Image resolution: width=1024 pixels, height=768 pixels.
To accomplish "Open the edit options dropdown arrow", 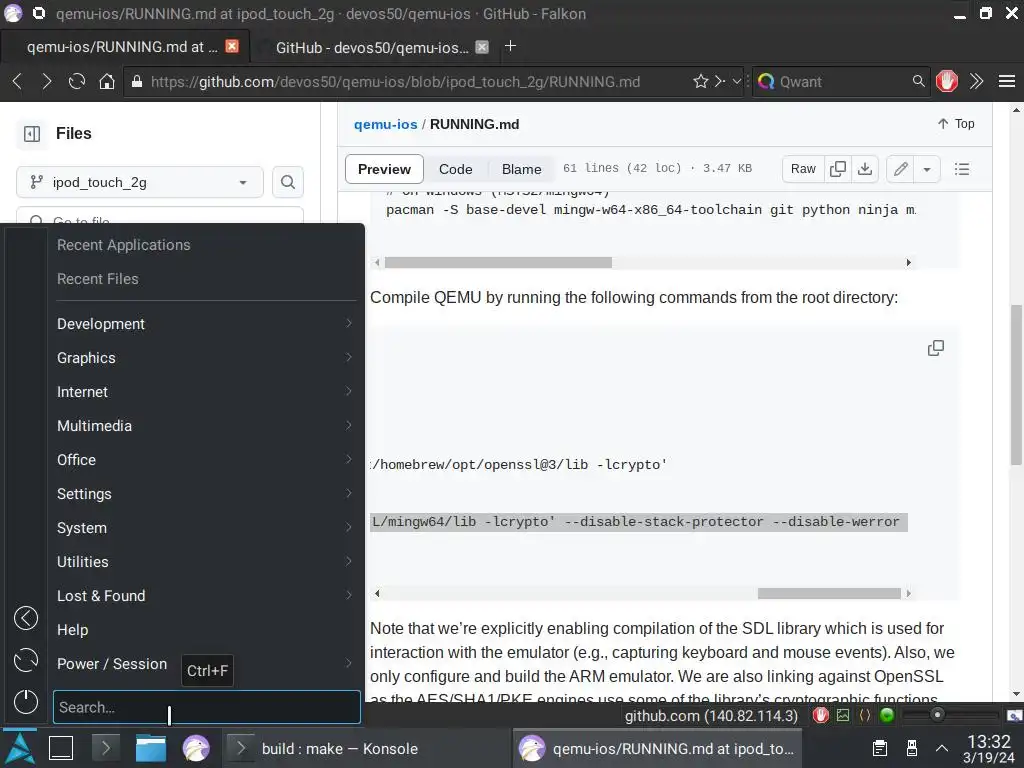I will coord(926,169).
